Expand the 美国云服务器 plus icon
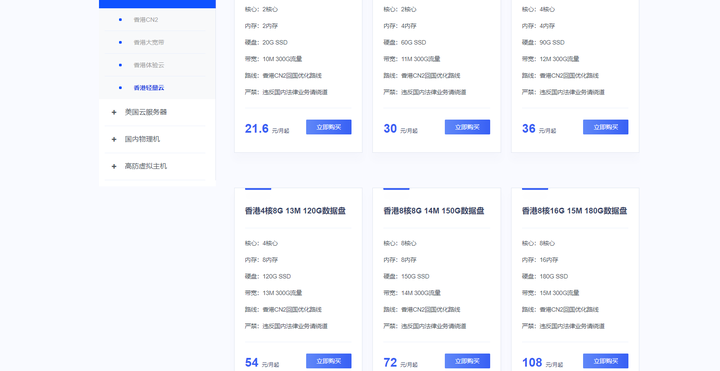 coord(114,112)
